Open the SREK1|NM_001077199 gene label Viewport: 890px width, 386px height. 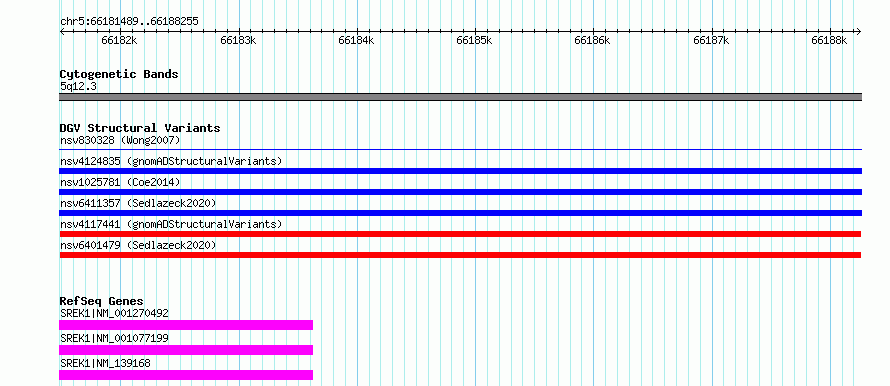click(114, 338)
